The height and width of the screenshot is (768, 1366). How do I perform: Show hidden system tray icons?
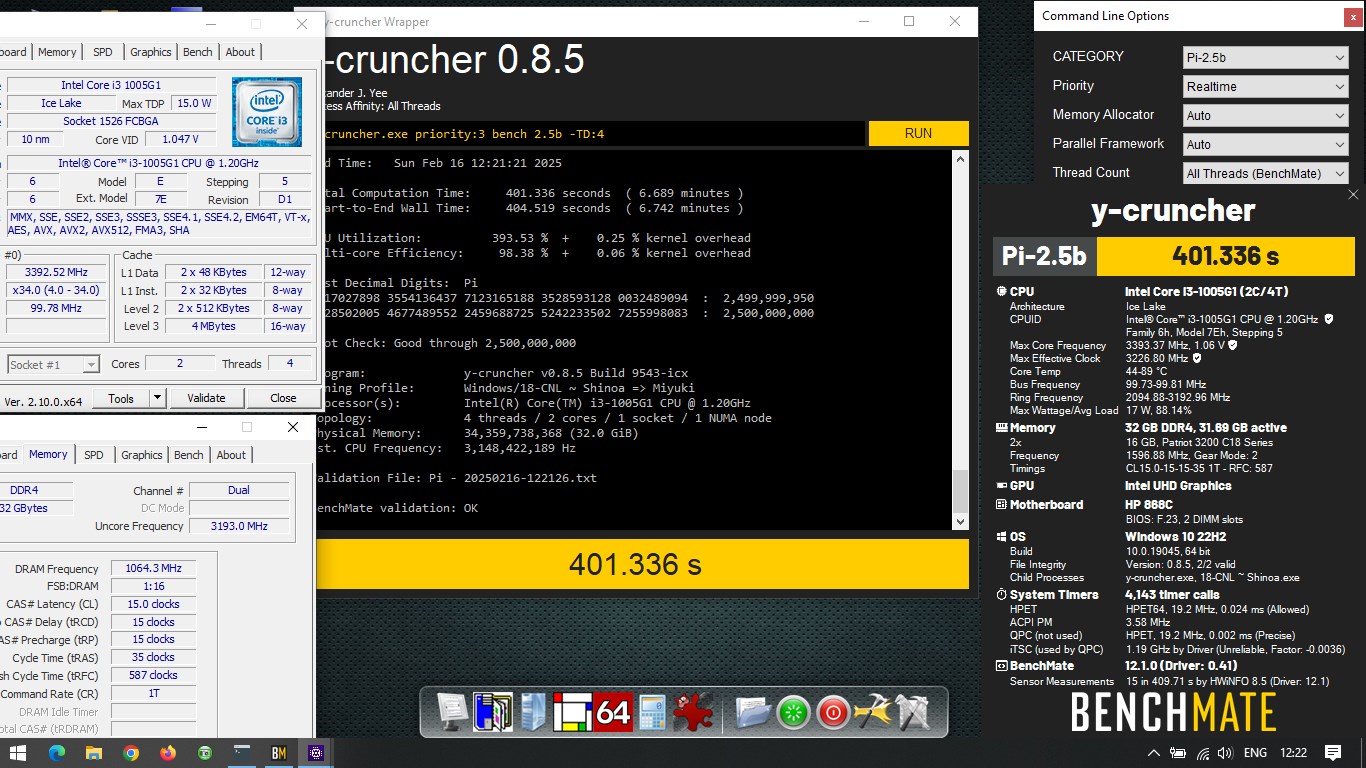click(1153, 753)
